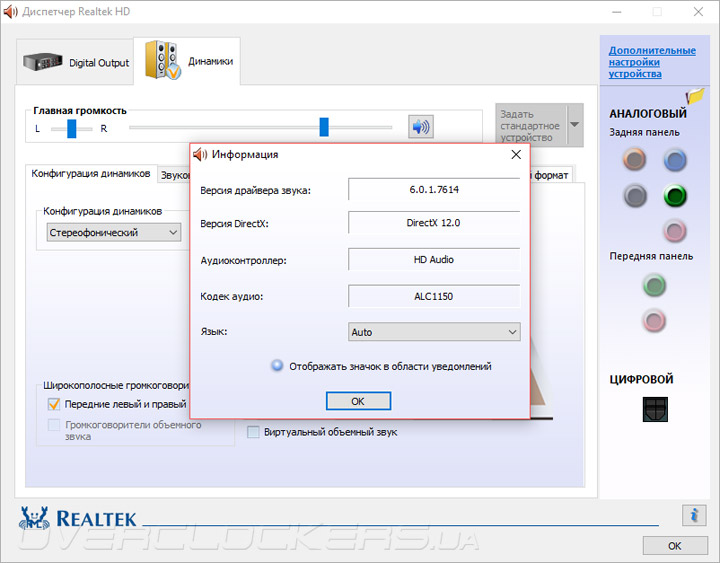Viewport: 720px width, 563px height.
Task: Click the ALC1150 codec field
Action: coord(434,296)
